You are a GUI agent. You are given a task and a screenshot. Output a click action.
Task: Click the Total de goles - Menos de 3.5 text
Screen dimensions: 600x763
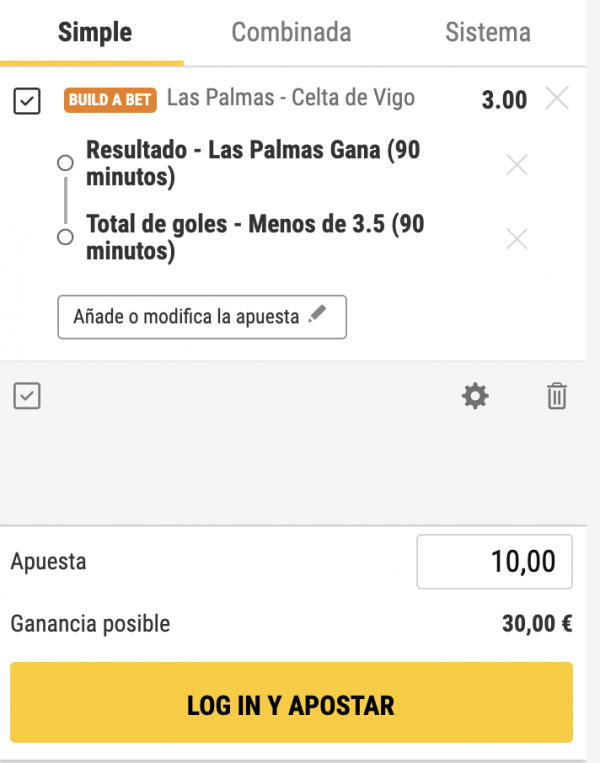tap(255, 238)
